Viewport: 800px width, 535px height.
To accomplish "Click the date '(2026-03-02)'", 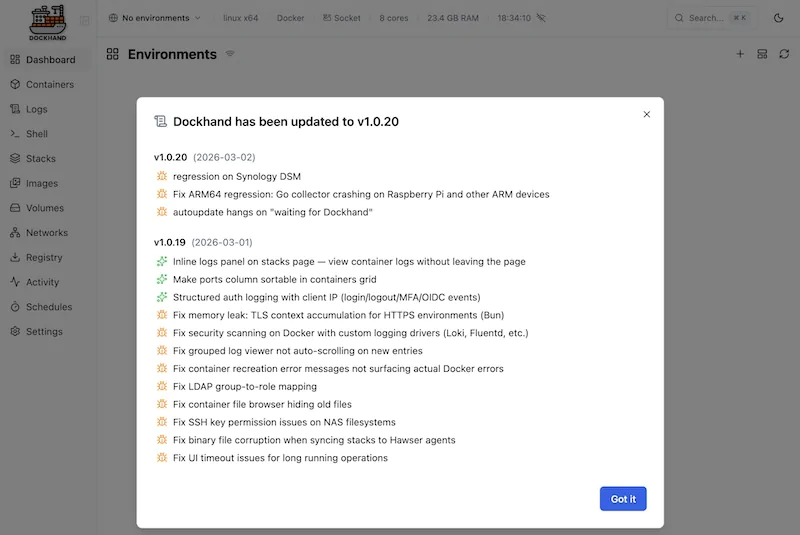I will pos(224,157).
